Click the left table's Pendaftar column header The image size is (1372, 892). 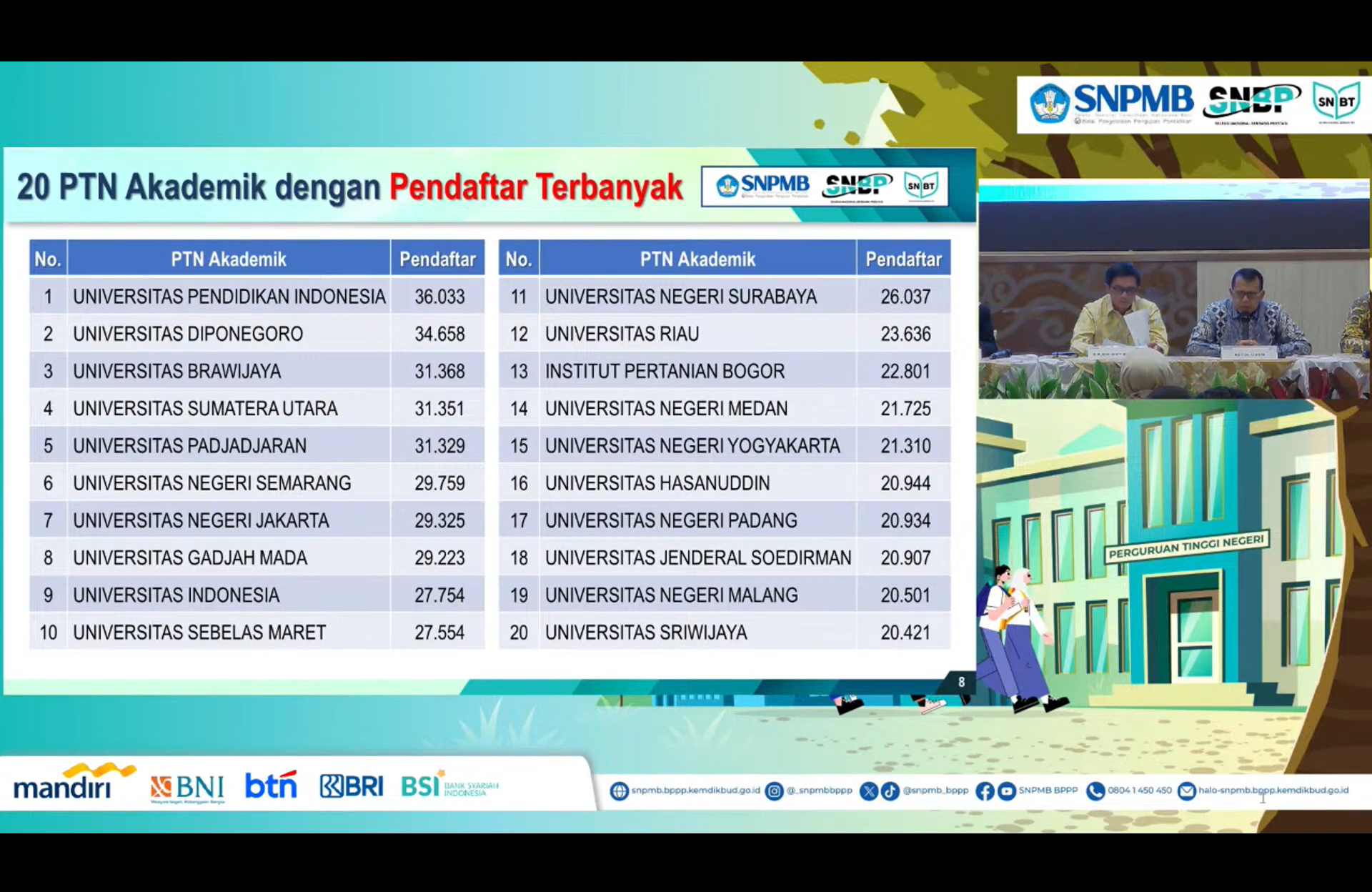(x=437, y=259)
